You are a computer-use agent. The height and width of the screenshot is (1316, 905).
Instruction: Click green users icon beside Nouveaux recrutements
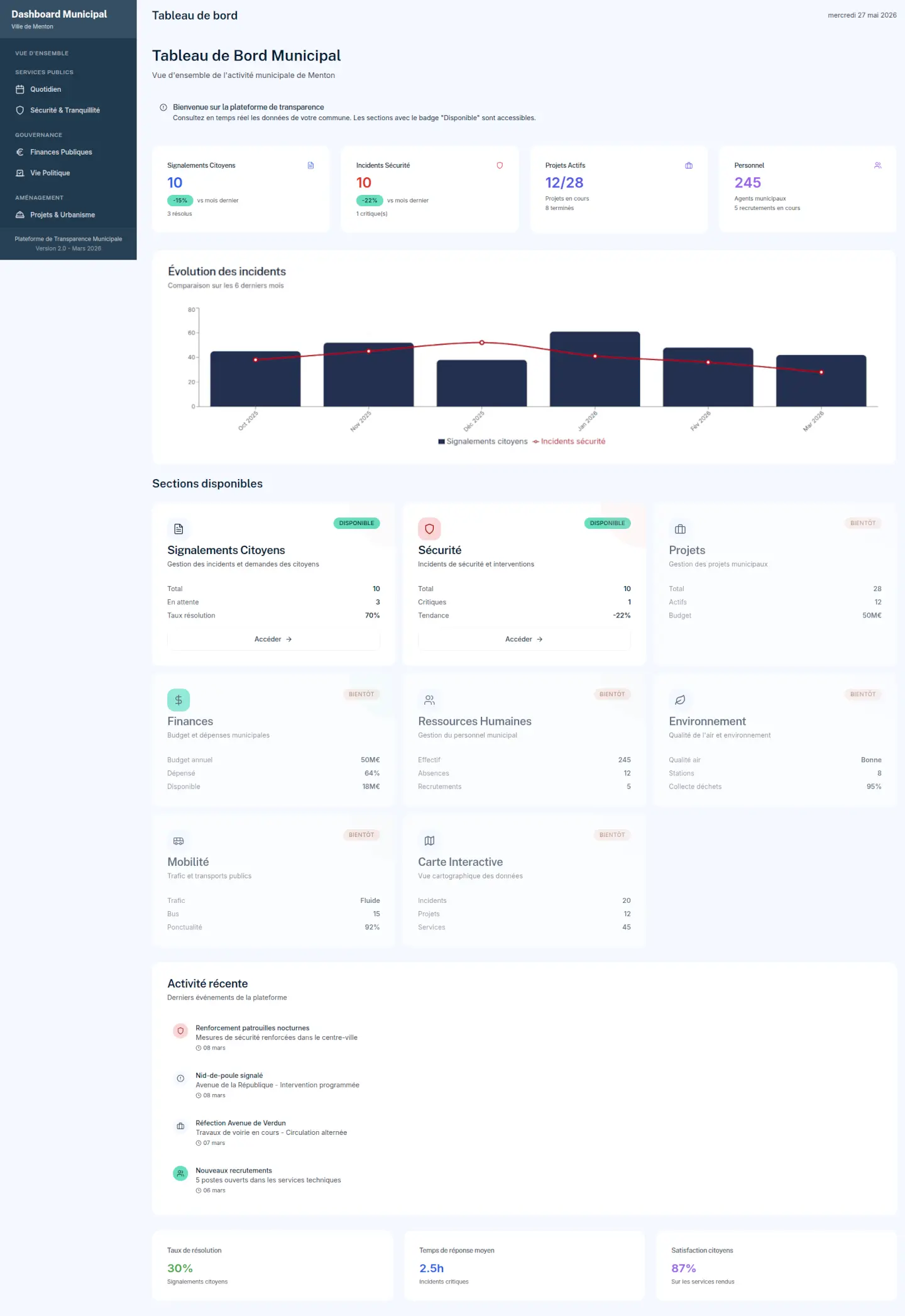(180, 1173)
